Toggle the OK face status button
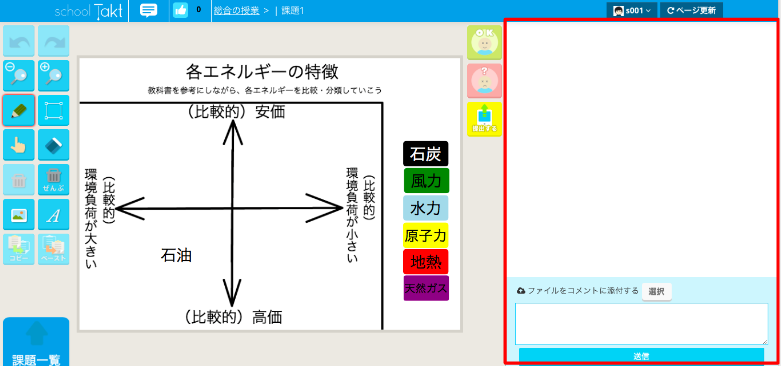 pyautogui.click(x=484, y=42)
